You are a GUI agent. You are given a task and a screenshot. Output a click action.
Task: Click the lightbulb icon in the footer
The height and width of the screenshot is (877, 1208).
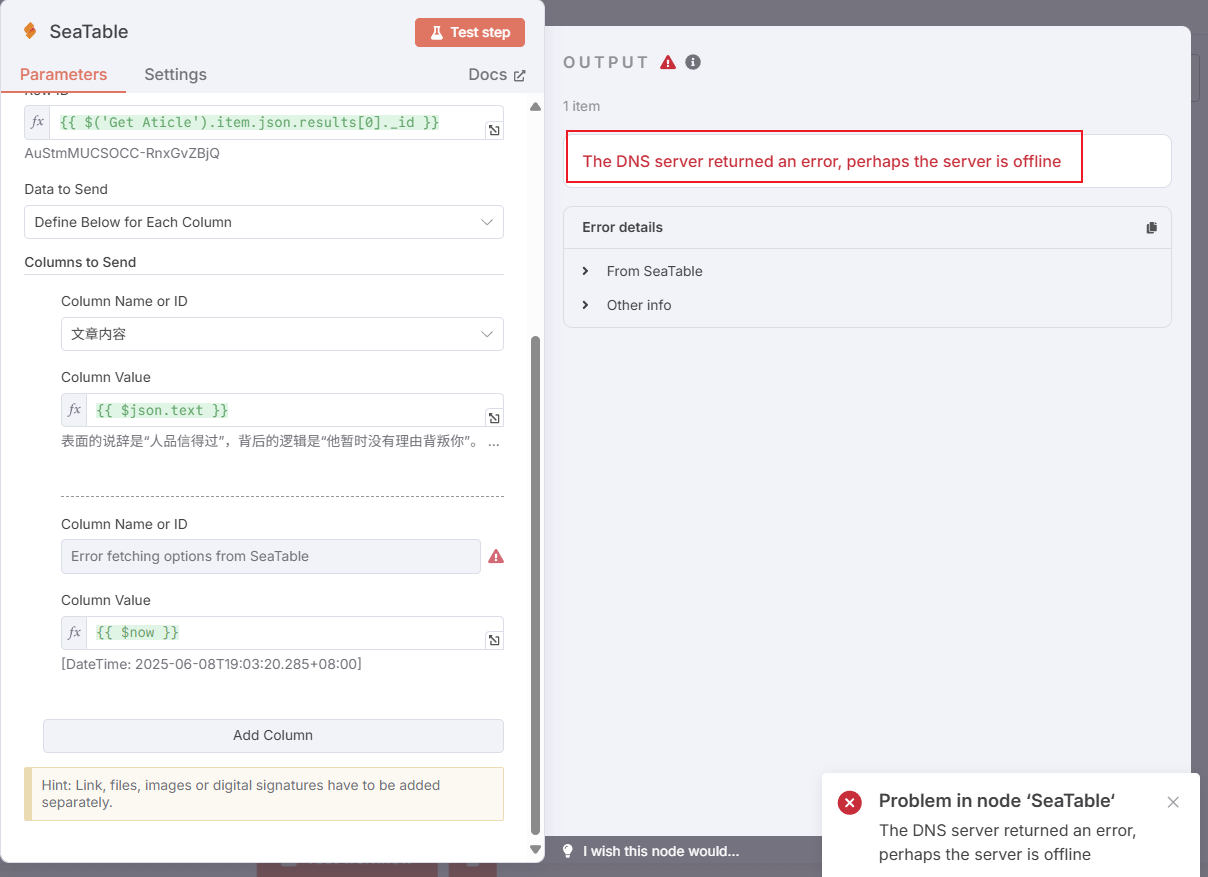click(568, 851)
